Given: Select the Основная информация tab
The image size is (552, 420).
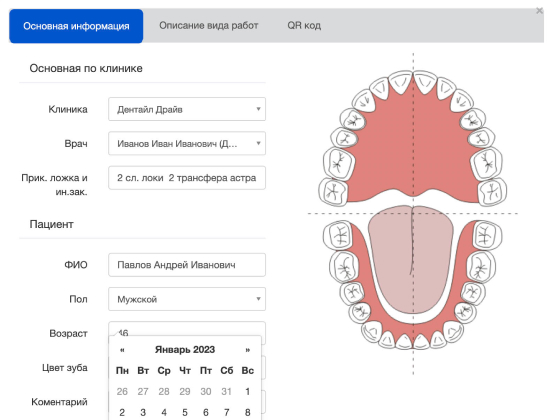Looking at the screenshot, I should 76,26.
